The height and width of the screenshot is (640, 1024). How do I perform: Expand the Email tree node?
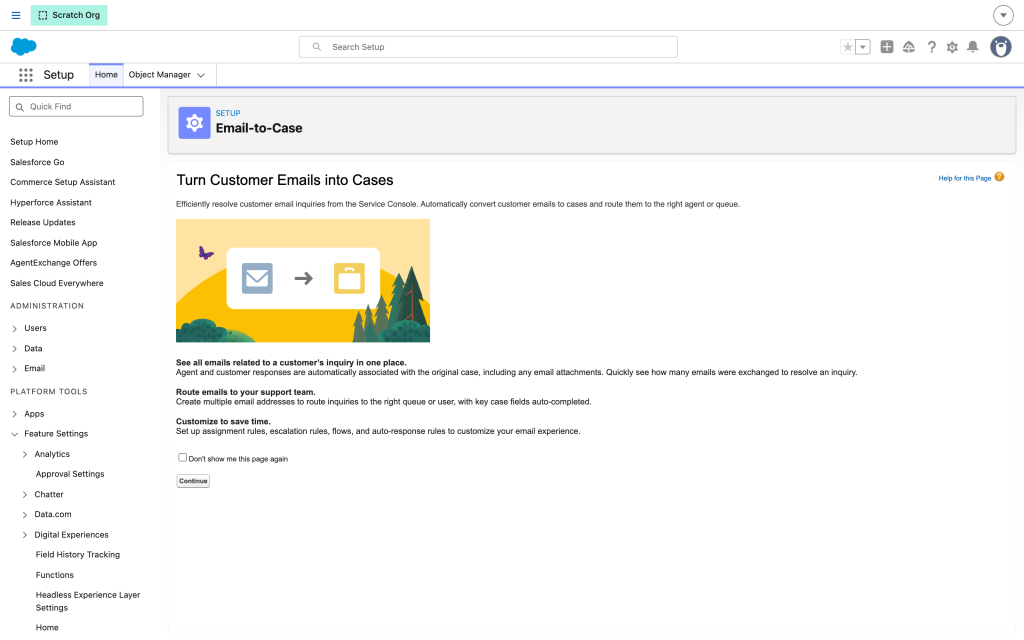[x=14, y=369]
